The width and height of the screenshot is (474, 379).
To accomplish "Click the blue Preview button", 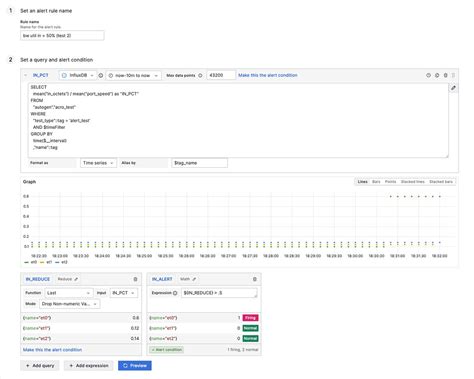I will [x=135, y=366].
